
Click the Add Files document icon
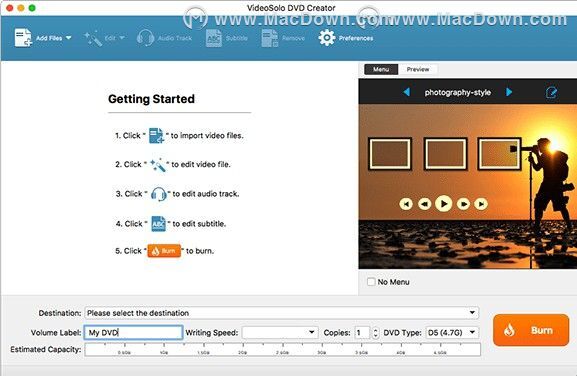(x=23, y=38)
